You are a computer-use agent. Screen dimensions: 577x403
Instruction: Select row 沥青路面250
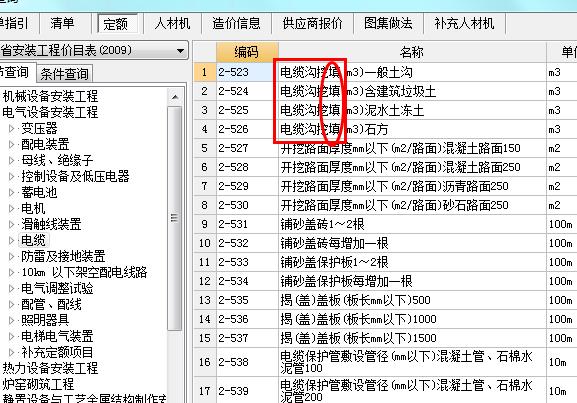coord(412,187)
